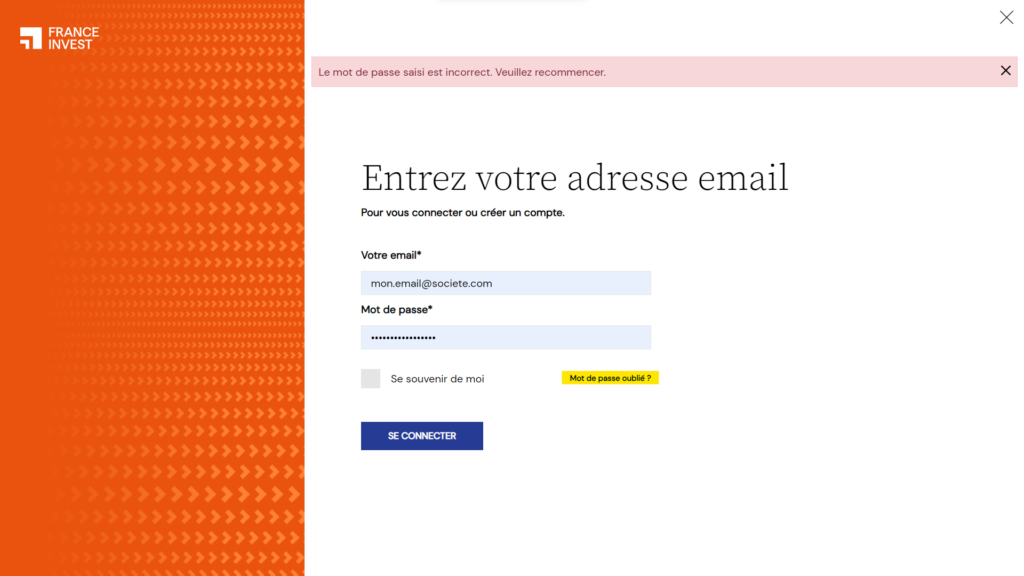Dismiss the incorrect password alert banner
The height and width of the screenshot is (576, 1024).
(x=1005, y=71)
